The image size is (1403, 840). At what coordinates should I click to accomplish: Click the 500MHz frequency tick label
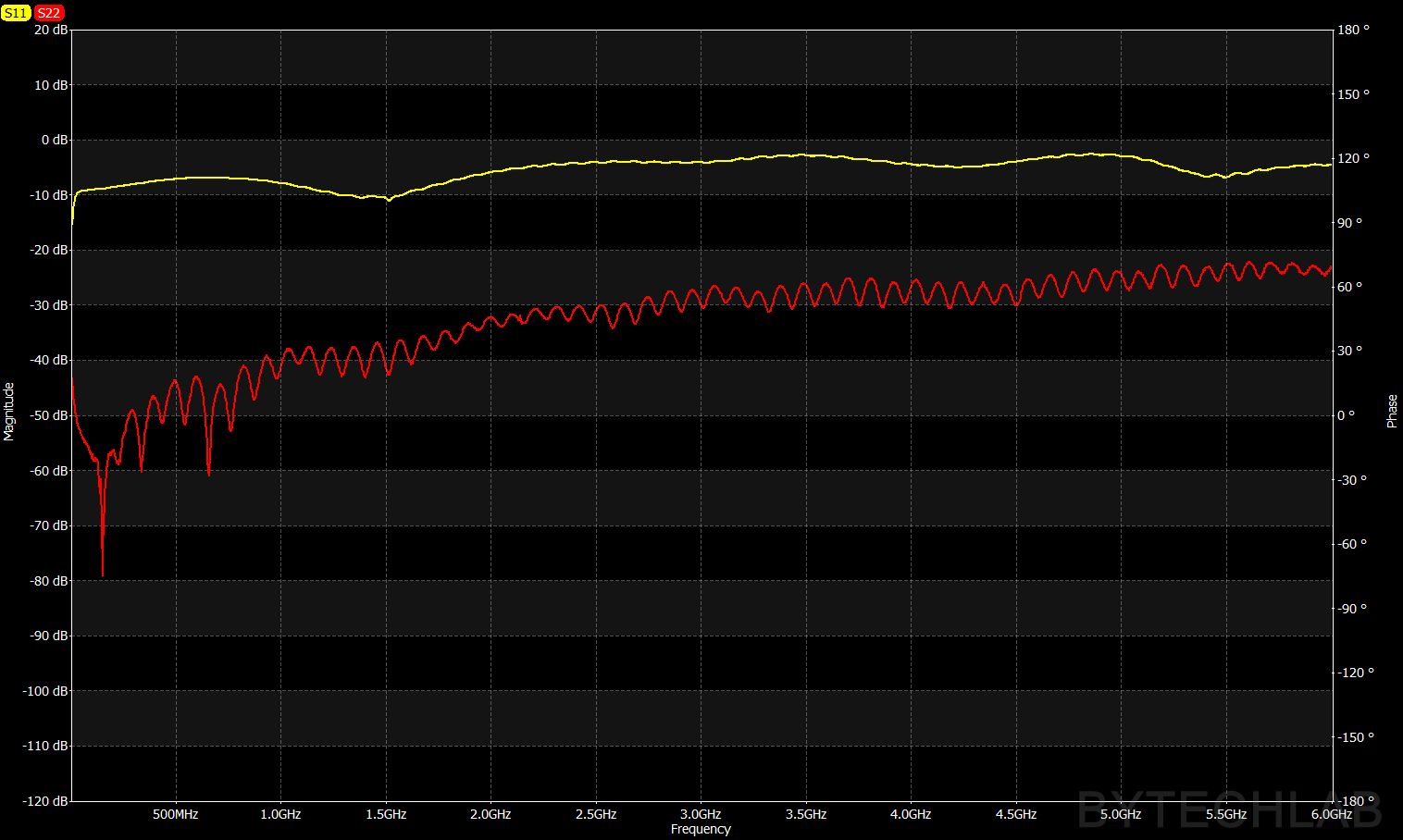click(x=176, y=815)
